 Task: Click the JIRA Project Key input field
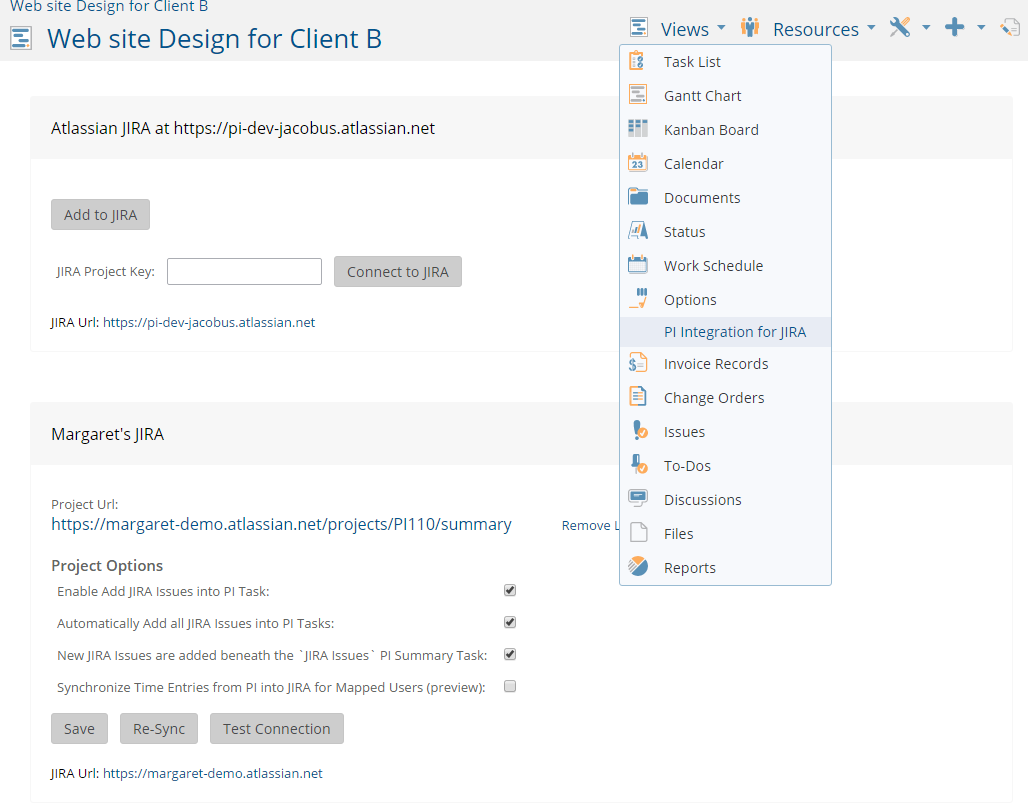[245, 271]
